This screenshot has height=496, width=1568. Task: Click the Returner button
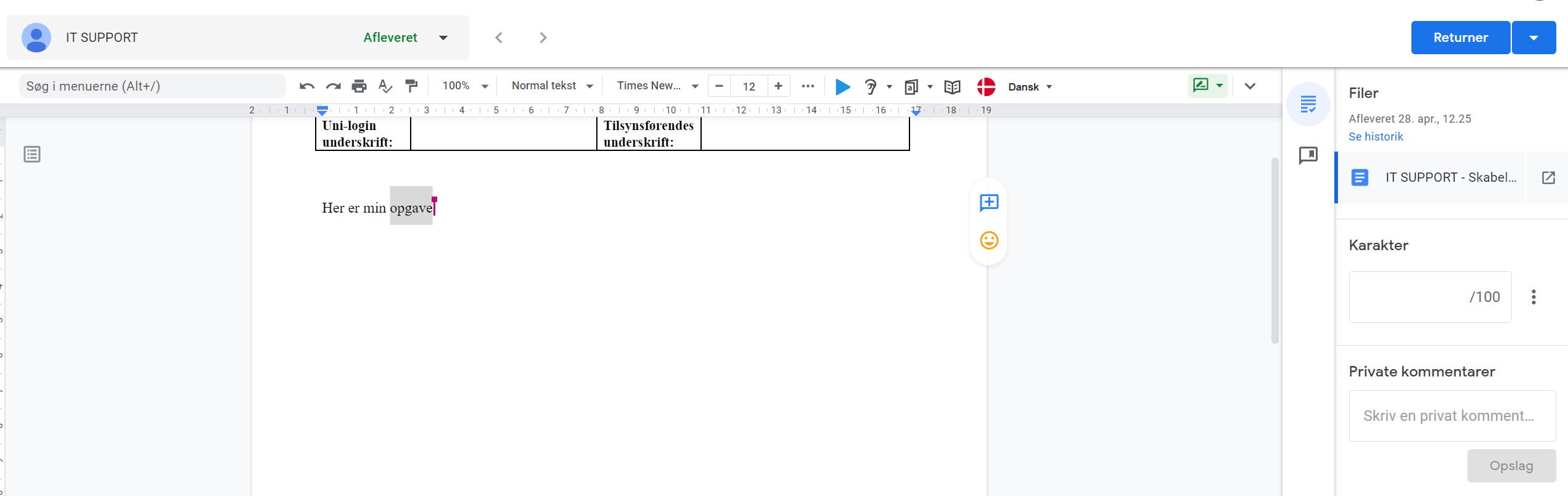1460,38
